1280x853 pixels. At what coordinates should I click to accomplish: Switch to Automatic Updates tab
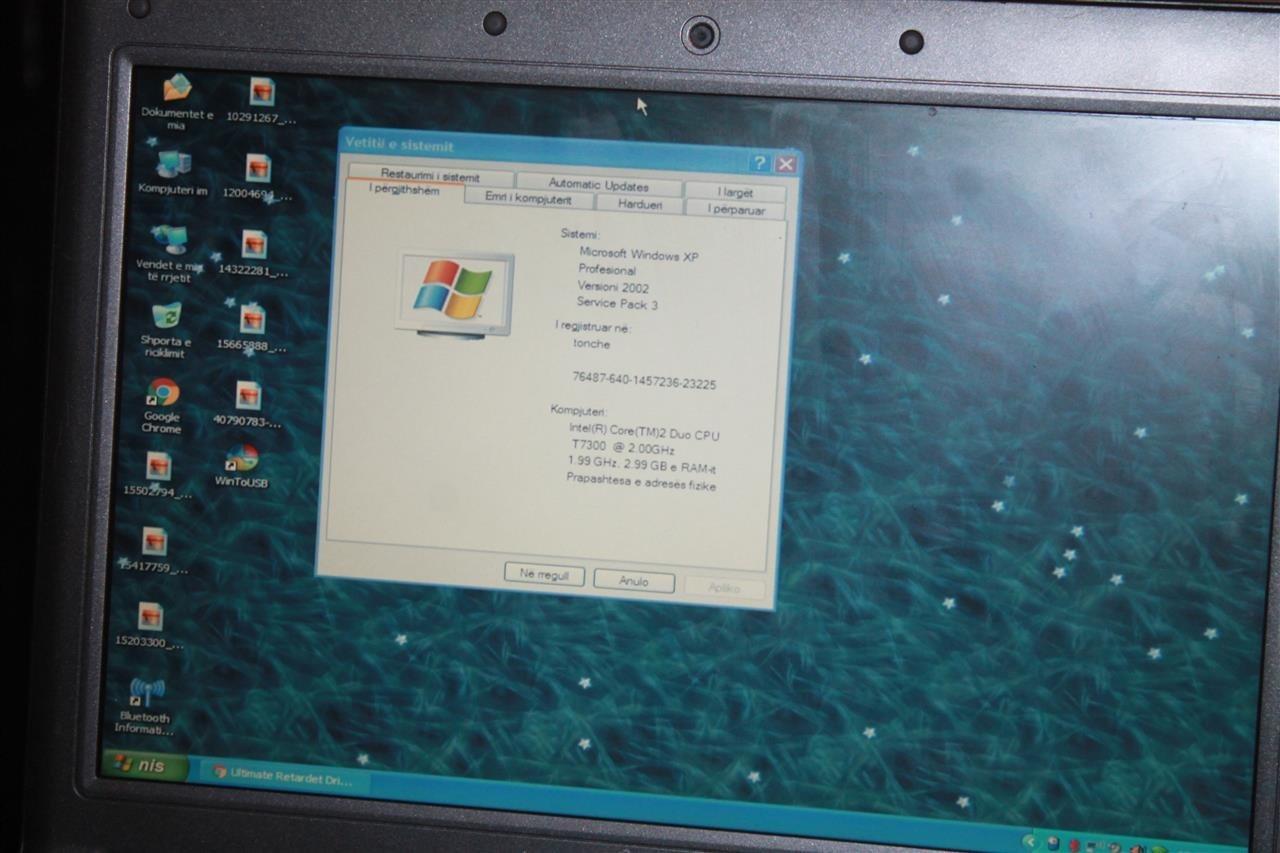598,185
